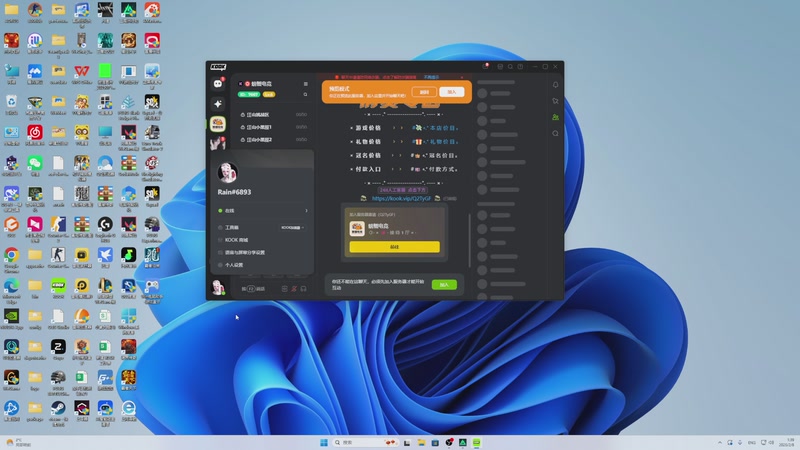Image resolution: width=800 pixels, height=450 pixels.
Task: Select the NetEase Cloud Music desktop icon
Action: click(x=35, y=136)
